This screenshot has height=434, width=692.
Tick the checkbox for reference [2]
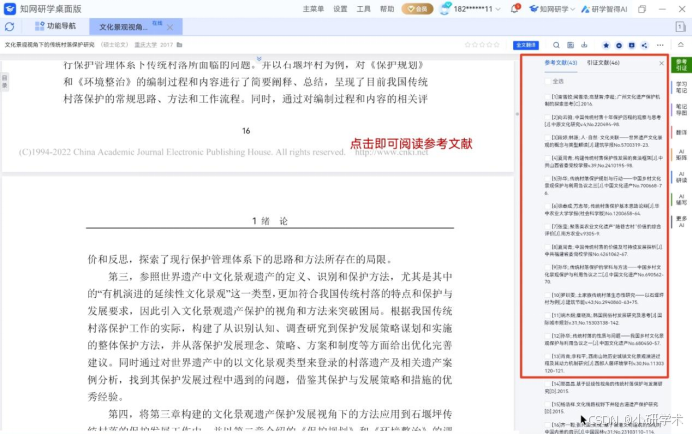click(x=548, y=117)
